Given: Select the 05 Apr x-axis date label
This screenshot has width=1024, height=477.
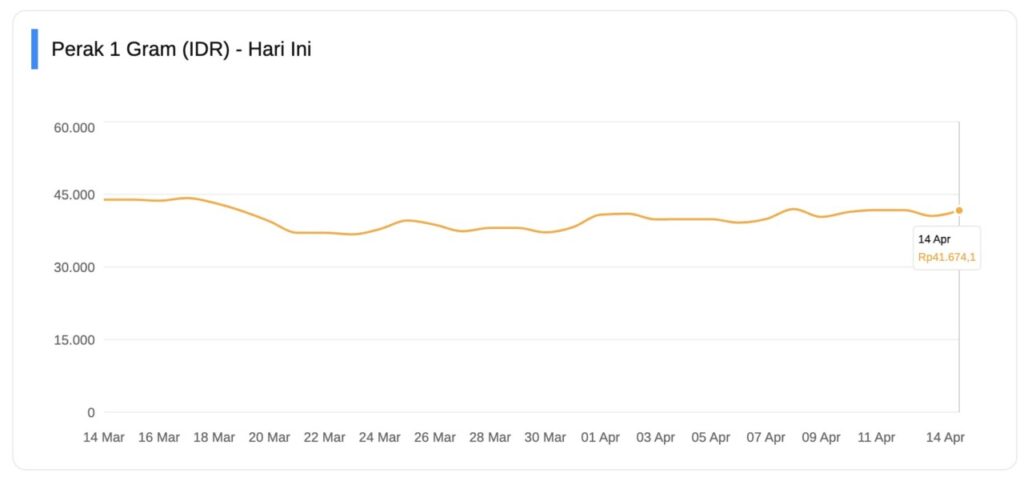Looking at the screenshot, I should click(711, 438).
